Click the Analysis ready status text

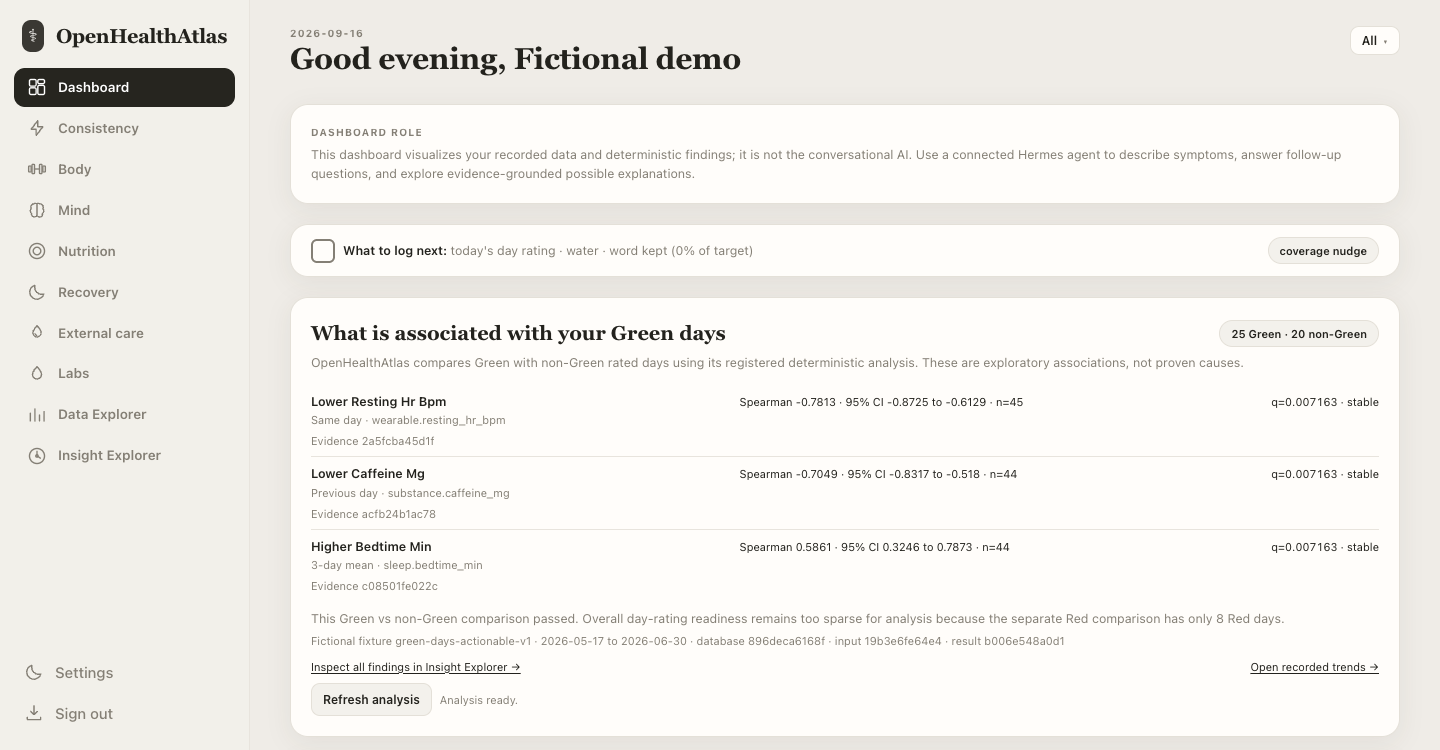(479, 700)
